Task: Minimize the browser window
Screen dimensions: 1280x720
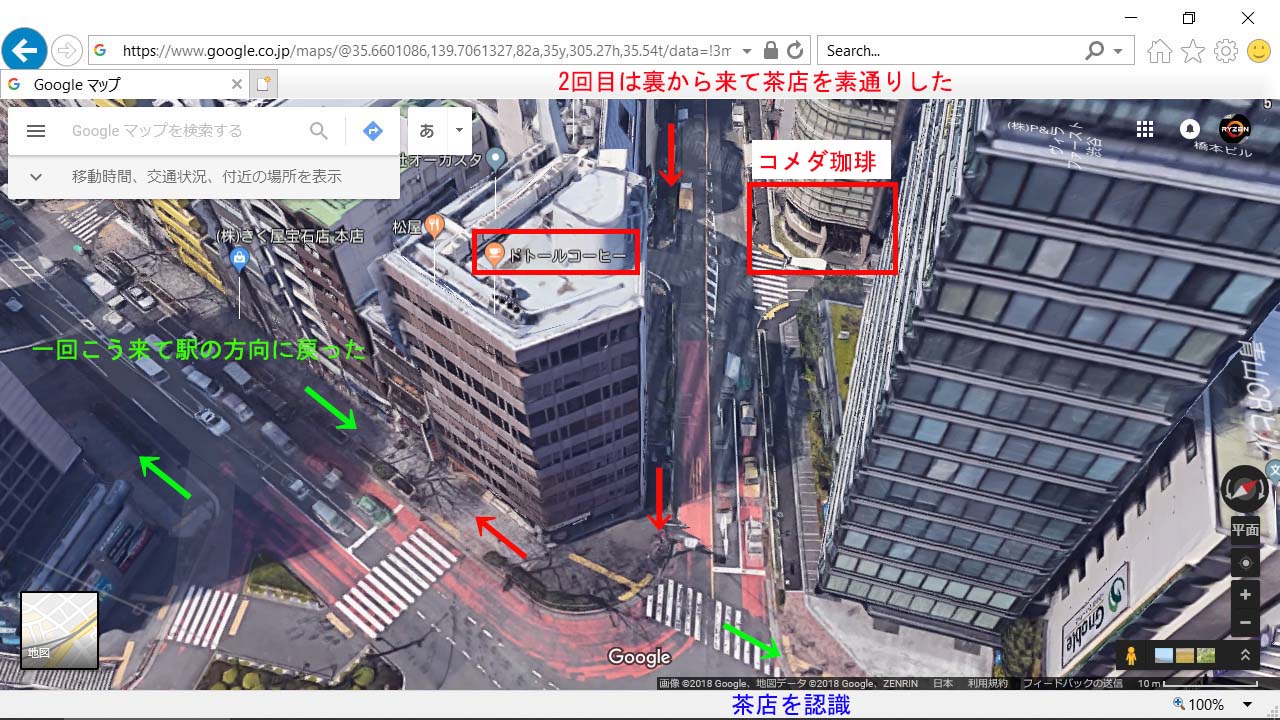Action: click(x=1131, y=18)
